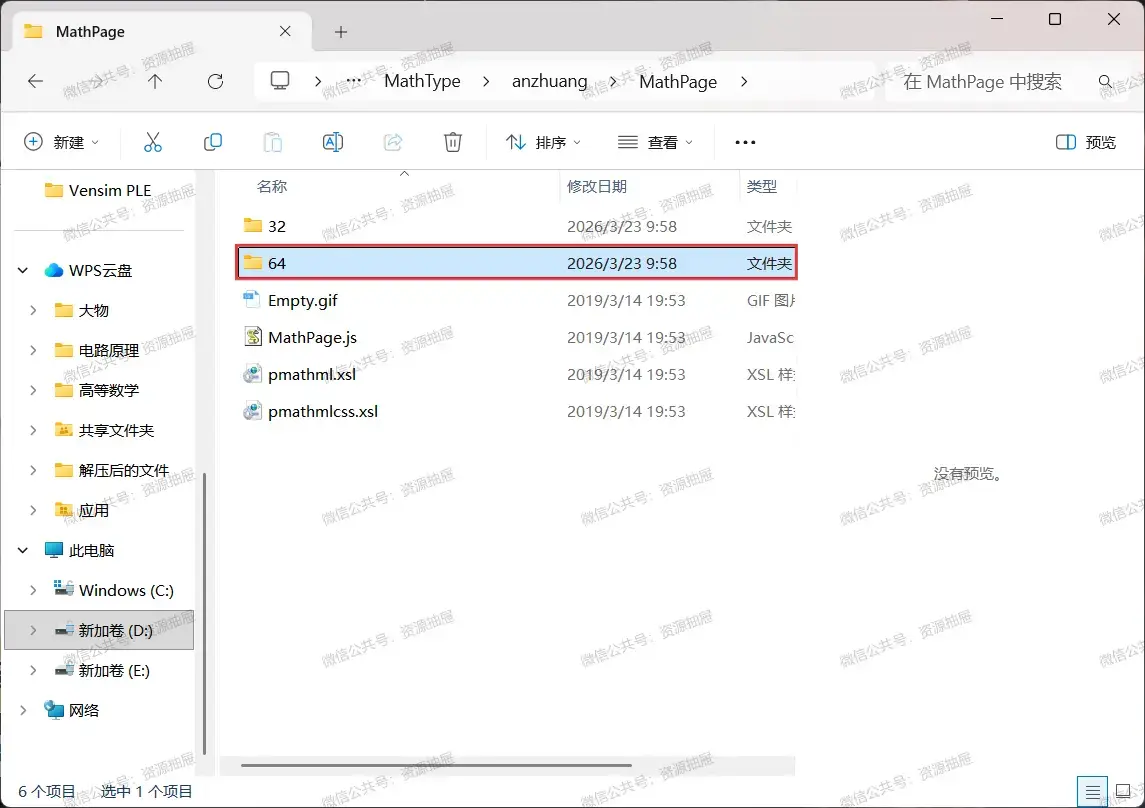The height and width of the screenshot is (808, 1145).
Task: Open the 排序 sort dropdown
Action: coord(543,142)
